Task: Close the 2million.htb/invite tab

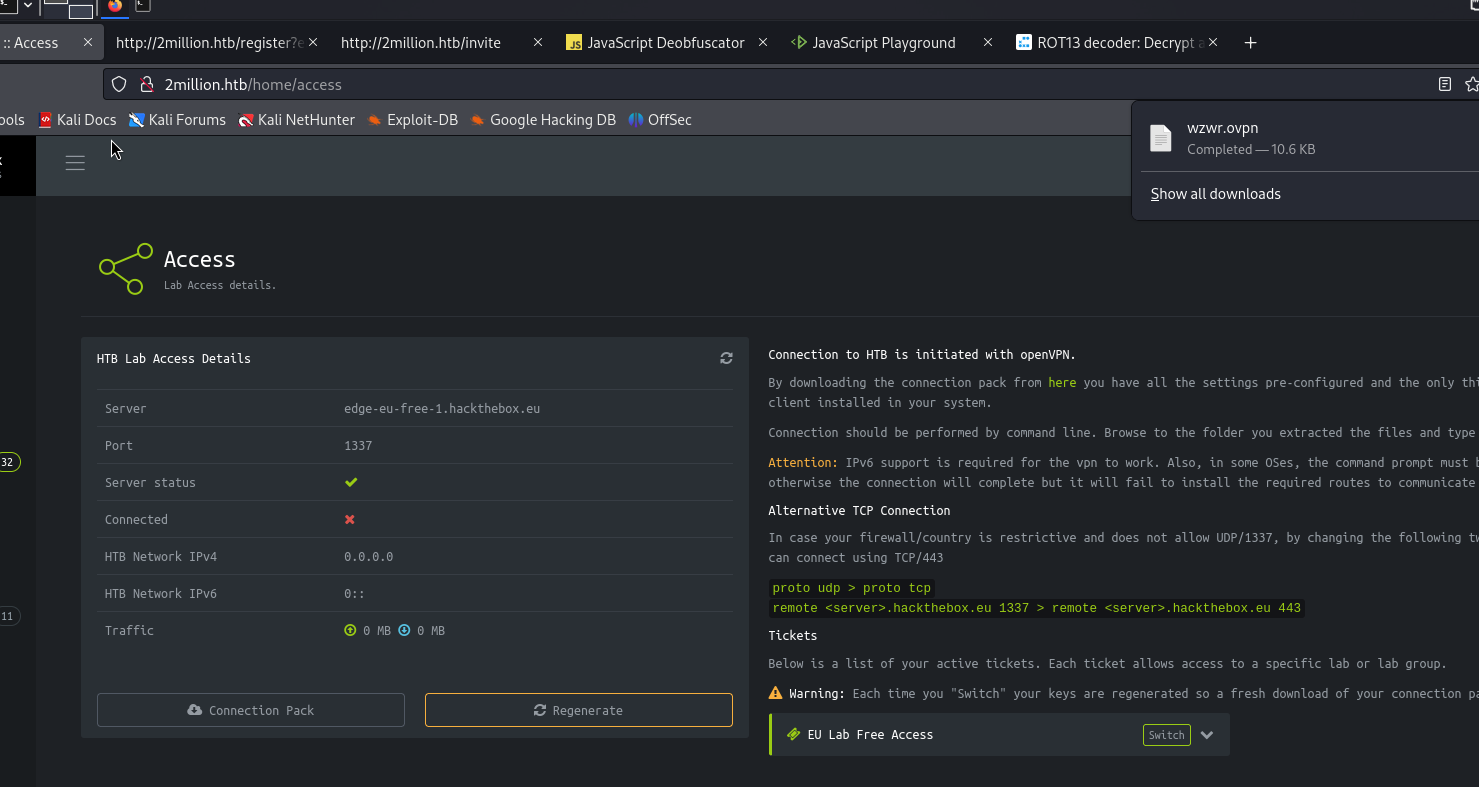Action: pos(538,43)
